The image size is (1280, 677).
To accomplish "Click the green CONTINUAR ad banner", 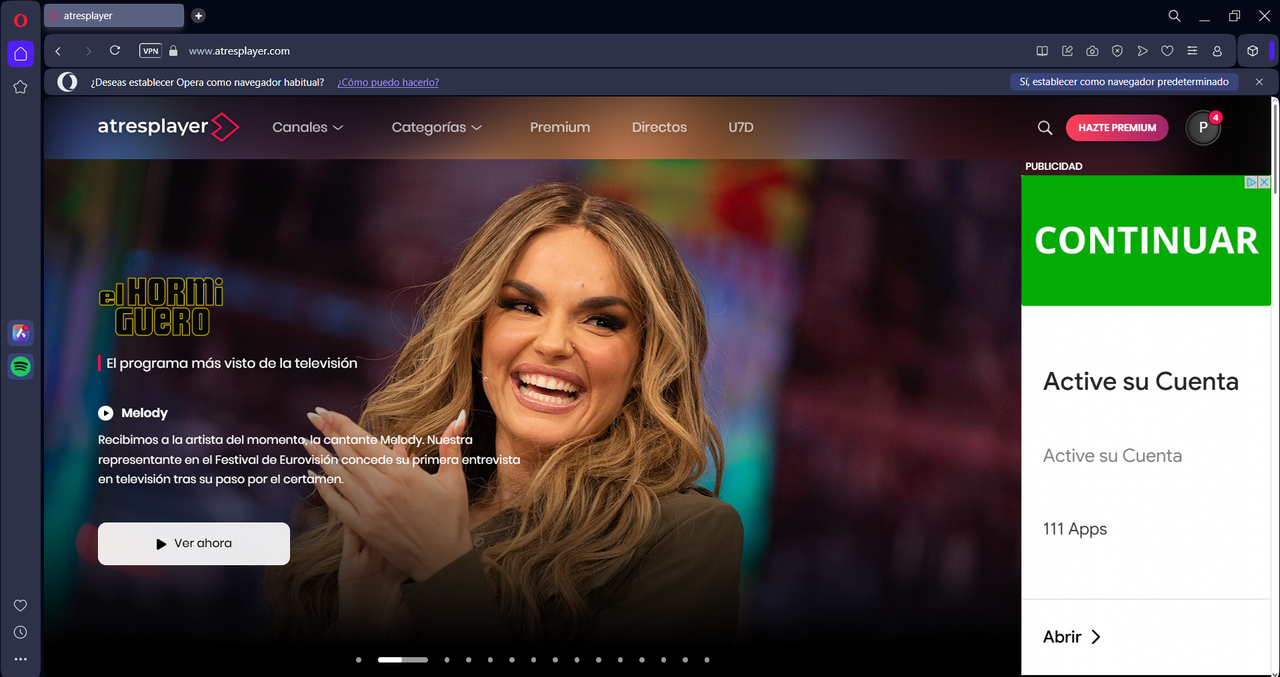I will 1146,241.
